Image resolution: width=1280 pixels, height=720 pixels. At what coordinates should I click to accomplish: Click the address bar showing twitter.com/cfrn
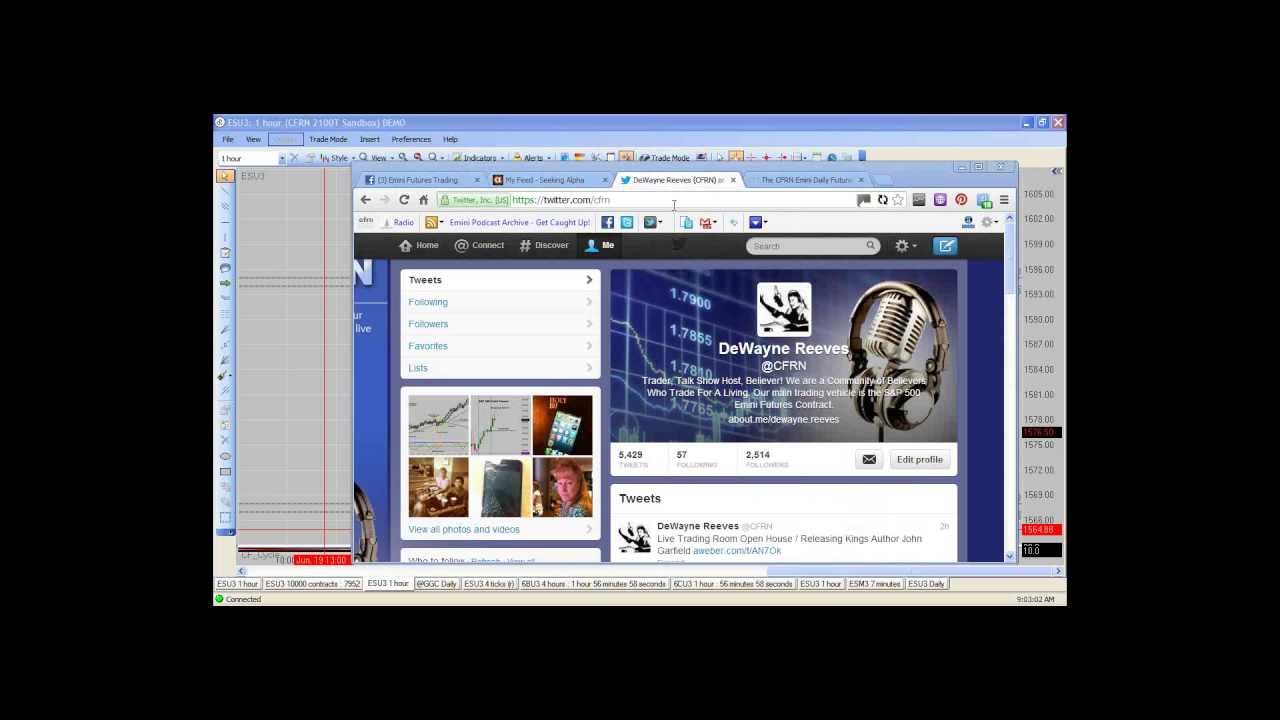point(645,200)
